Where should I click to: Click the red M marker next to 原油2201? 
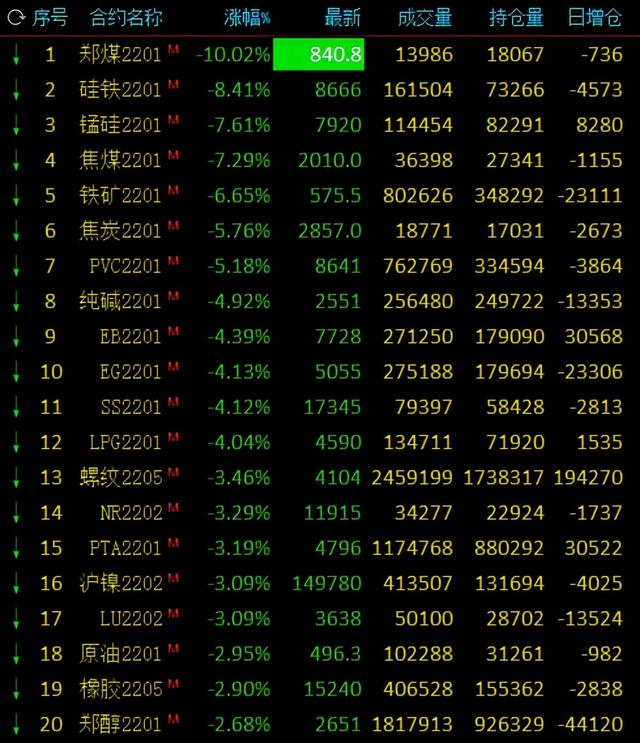[173, 648]
